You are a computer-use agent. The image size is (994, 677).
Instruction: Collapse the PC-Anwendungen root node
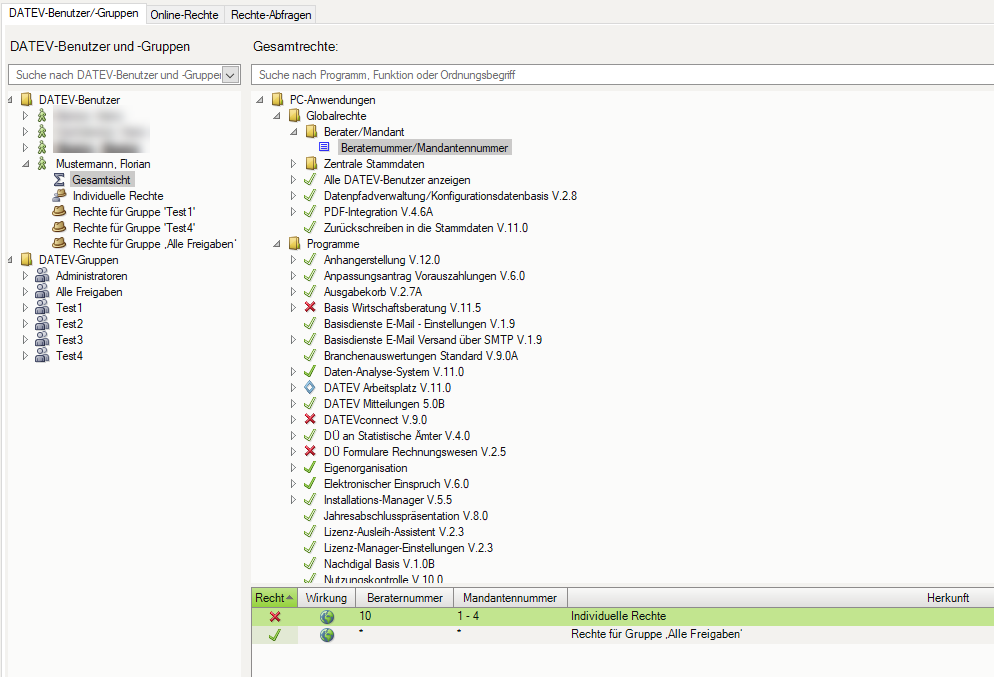[260, 100]
